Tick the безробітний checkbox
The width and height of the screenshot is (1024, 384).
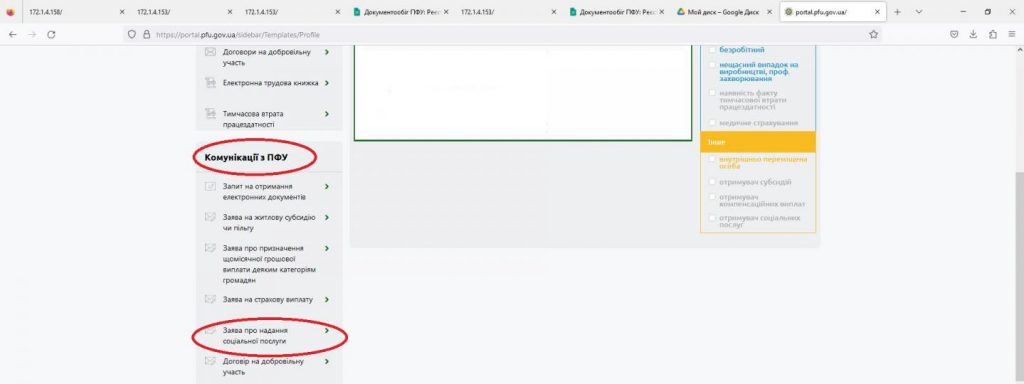(x=712, y=50)
